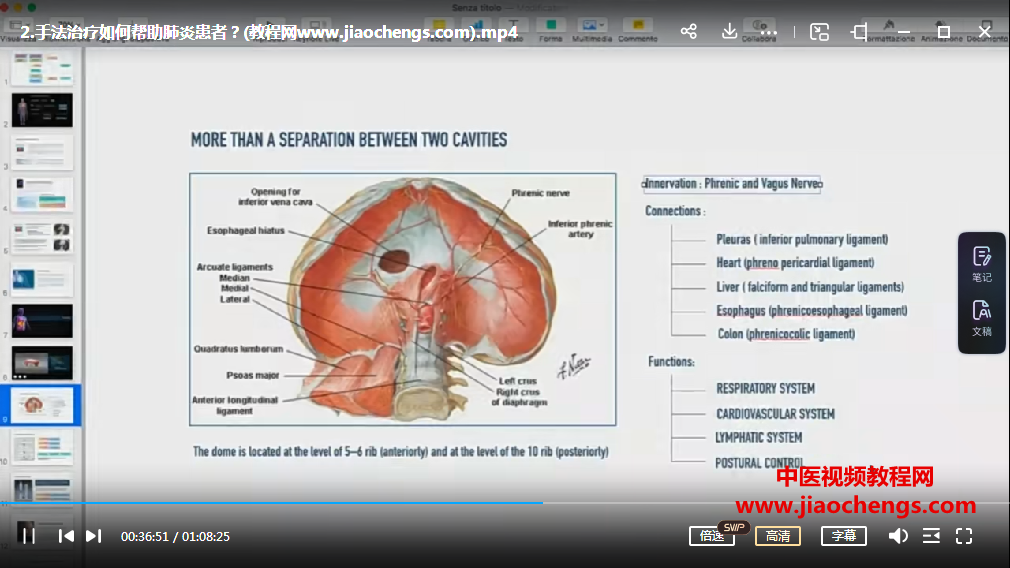Click the video title text ending in .mp4
The width and height of the screenshot is (1010, 568).
269,32
